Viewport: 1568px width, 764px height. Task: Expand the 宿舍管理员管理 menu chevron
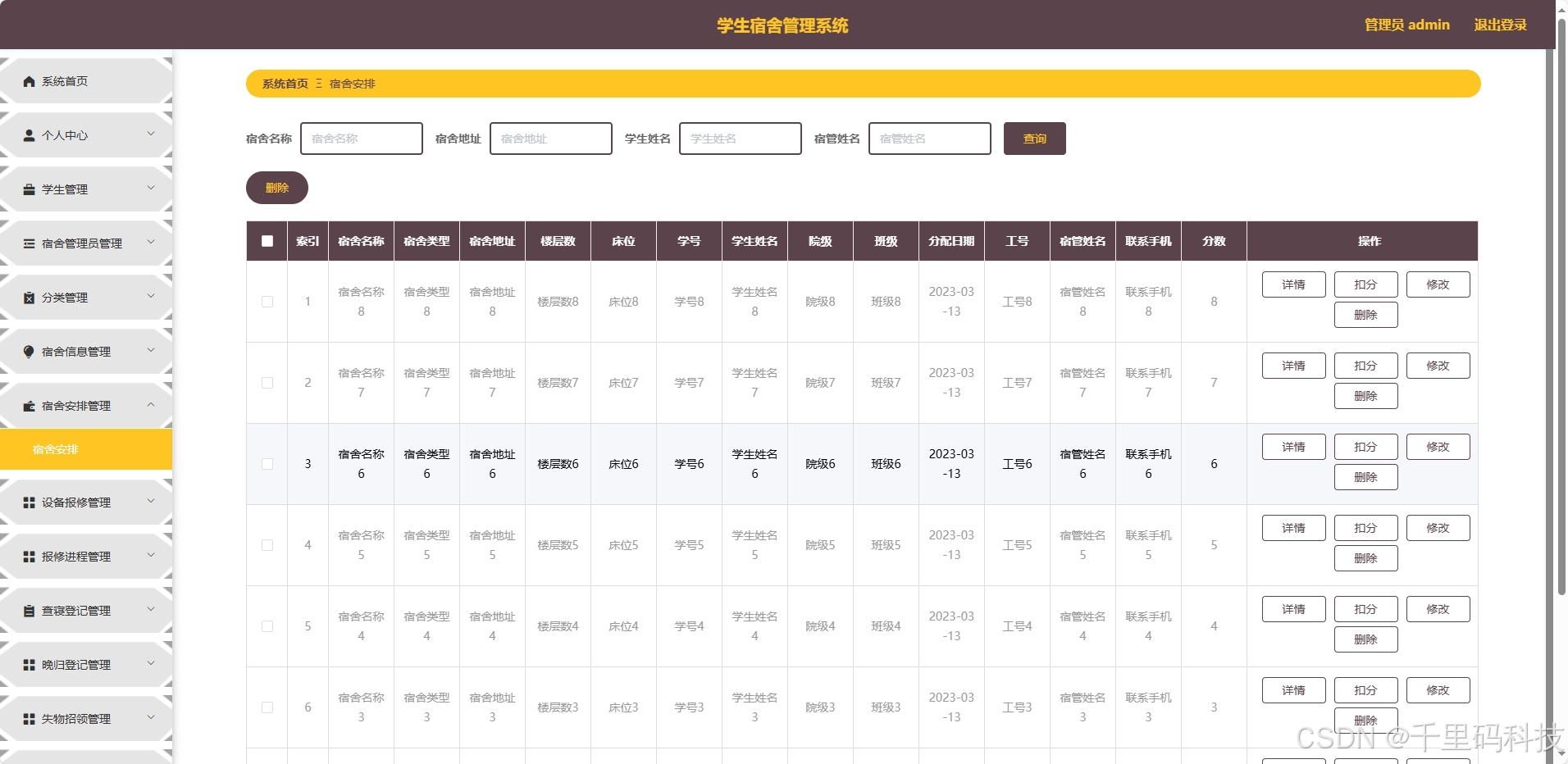coord(151,242)
